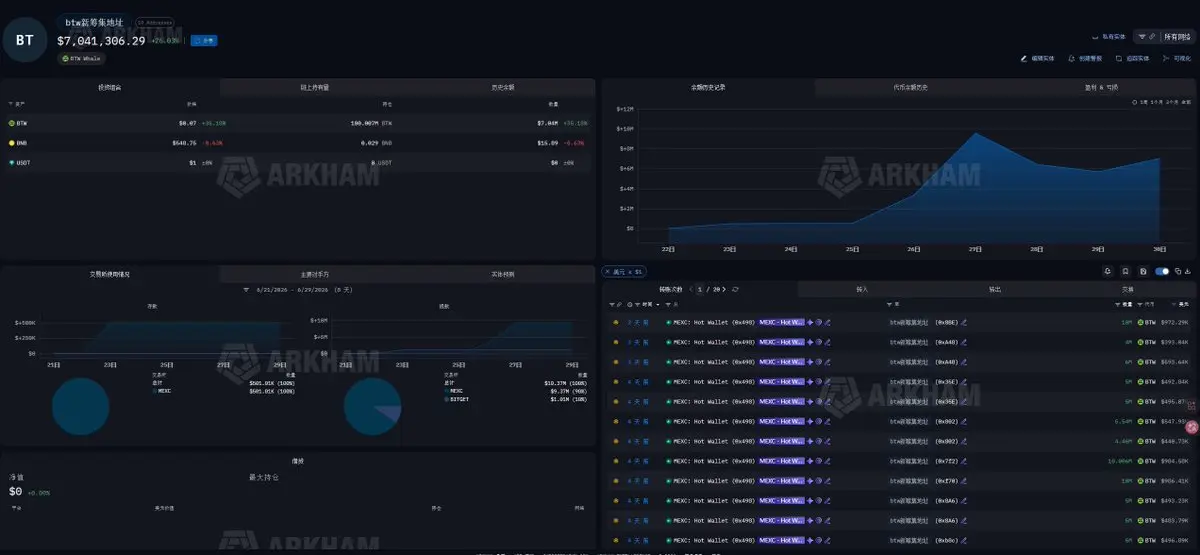Click the BTW price $0.07 cell
1200x555 pixels.
pos(187,123)
